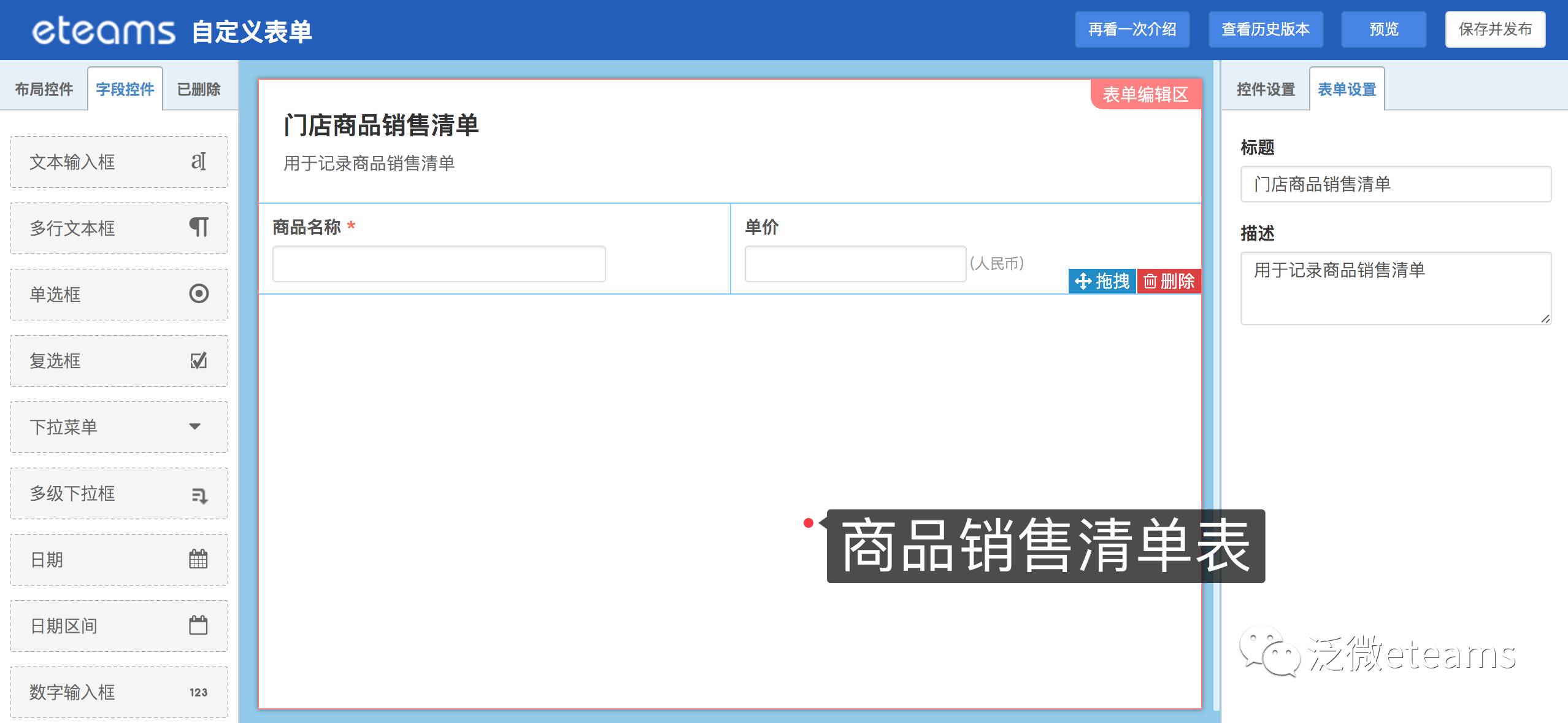Click the text input box 'a' icon
1568x723 pixels.
(198, 161)
